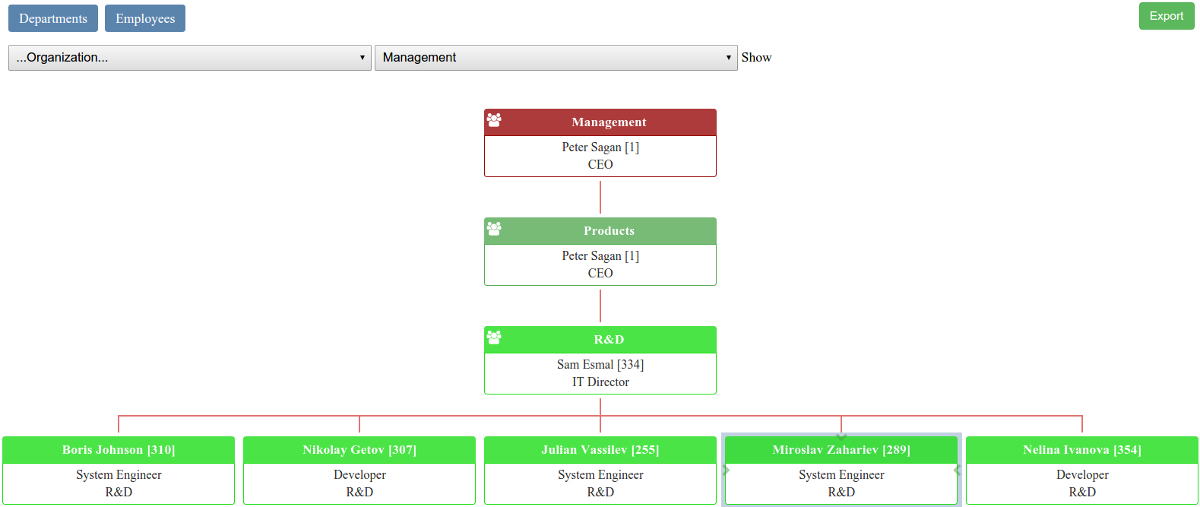Image resolution: width=1200 pixels, height=507 pixels.
Task: Click CEO title in Management node
Action: tap(600, 164)
